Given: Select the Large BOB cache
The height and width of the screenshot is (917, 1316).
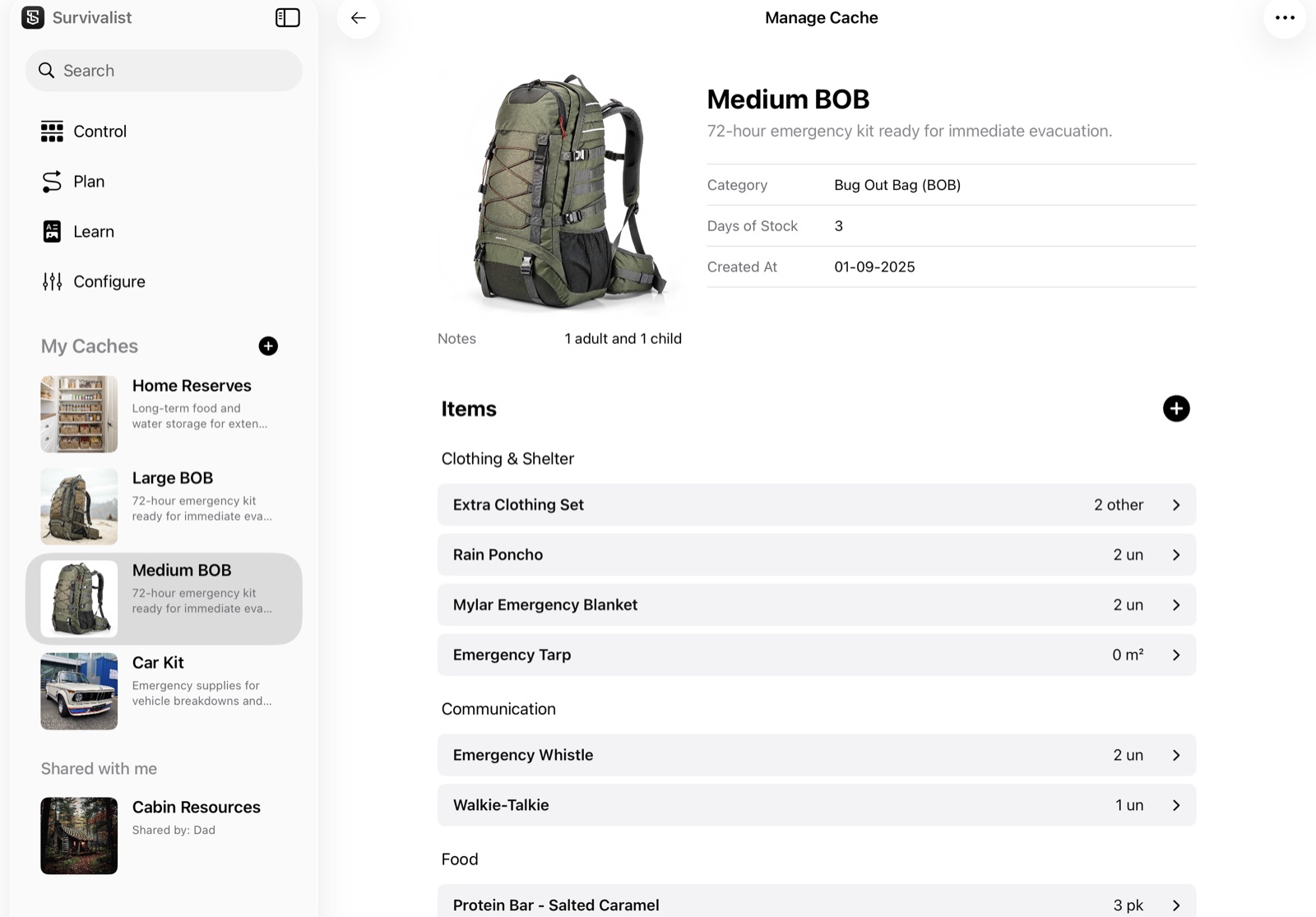Looking at the screenshot, I should [164, 507].
